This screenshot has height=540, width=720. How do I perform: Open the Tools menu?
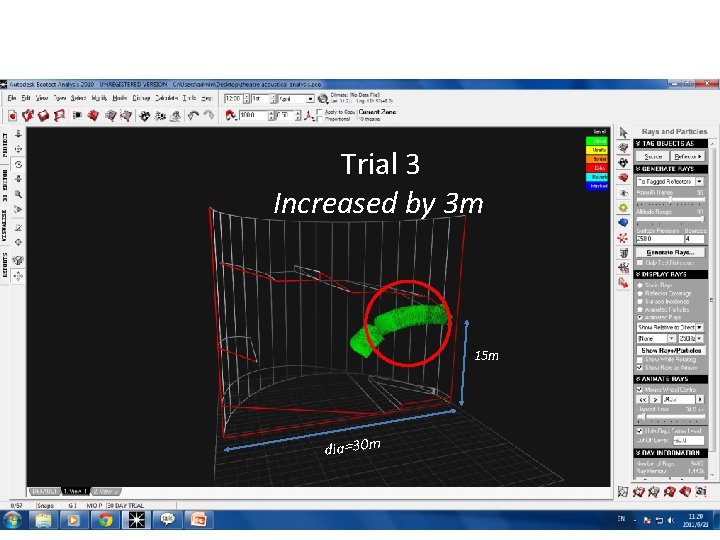click(x=189, y=98)
